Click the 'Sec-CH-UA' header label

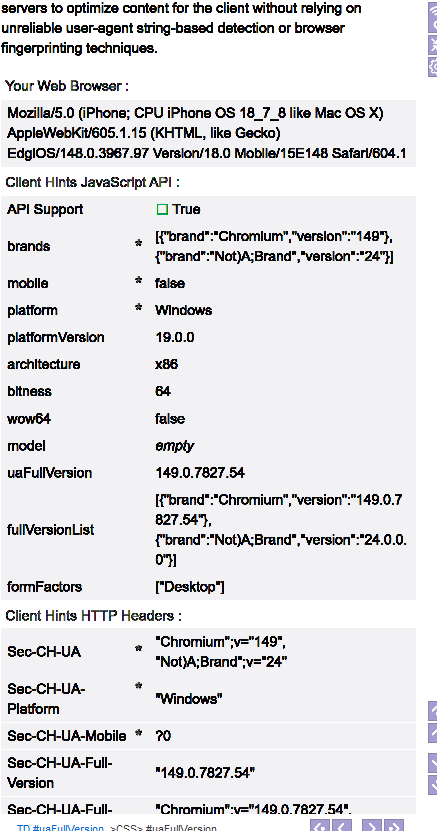coord(44,652)
